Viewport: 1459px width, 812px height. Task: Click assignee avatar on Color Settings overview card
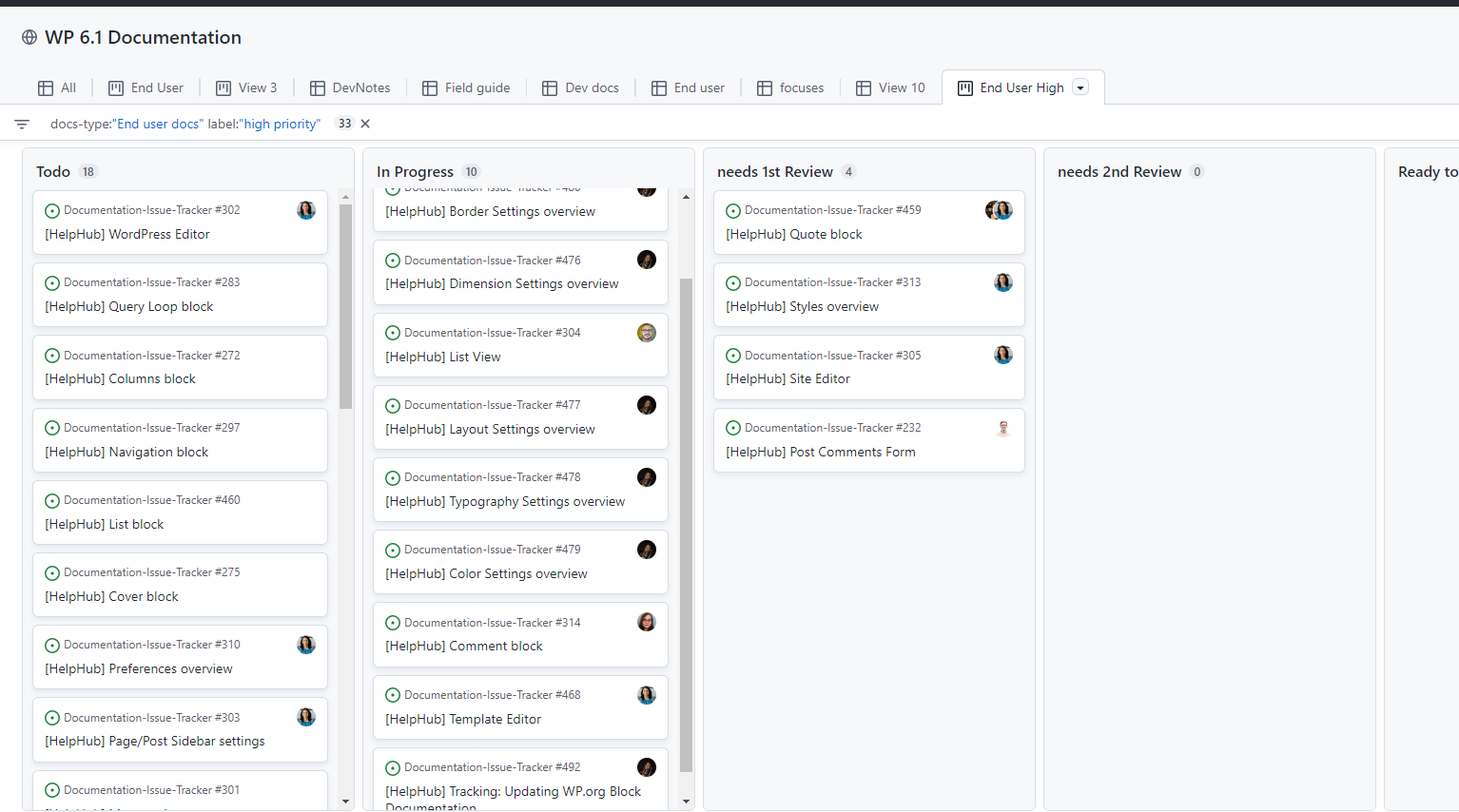pos(647,550)
